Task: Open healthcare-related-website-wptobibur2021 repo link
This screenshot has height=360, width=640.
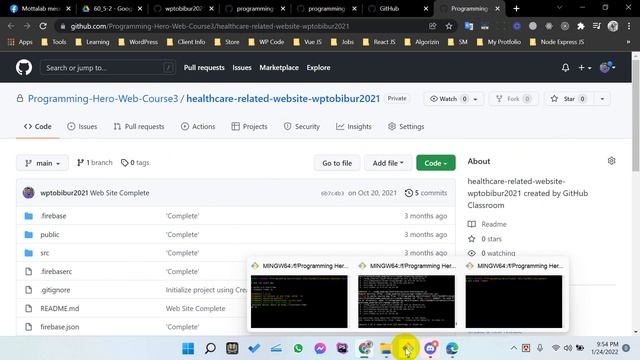Action: [x=283, y=99]
